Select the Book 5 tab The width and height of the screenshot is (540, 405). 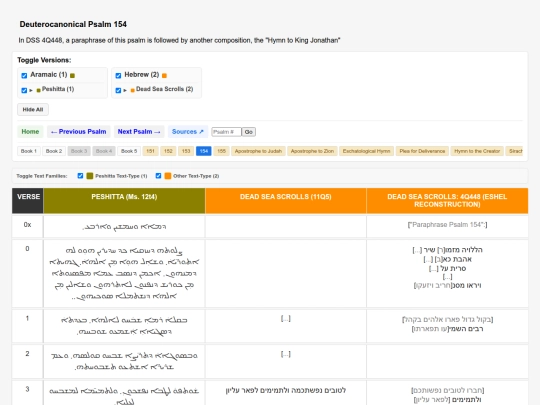tap(129, 151)
